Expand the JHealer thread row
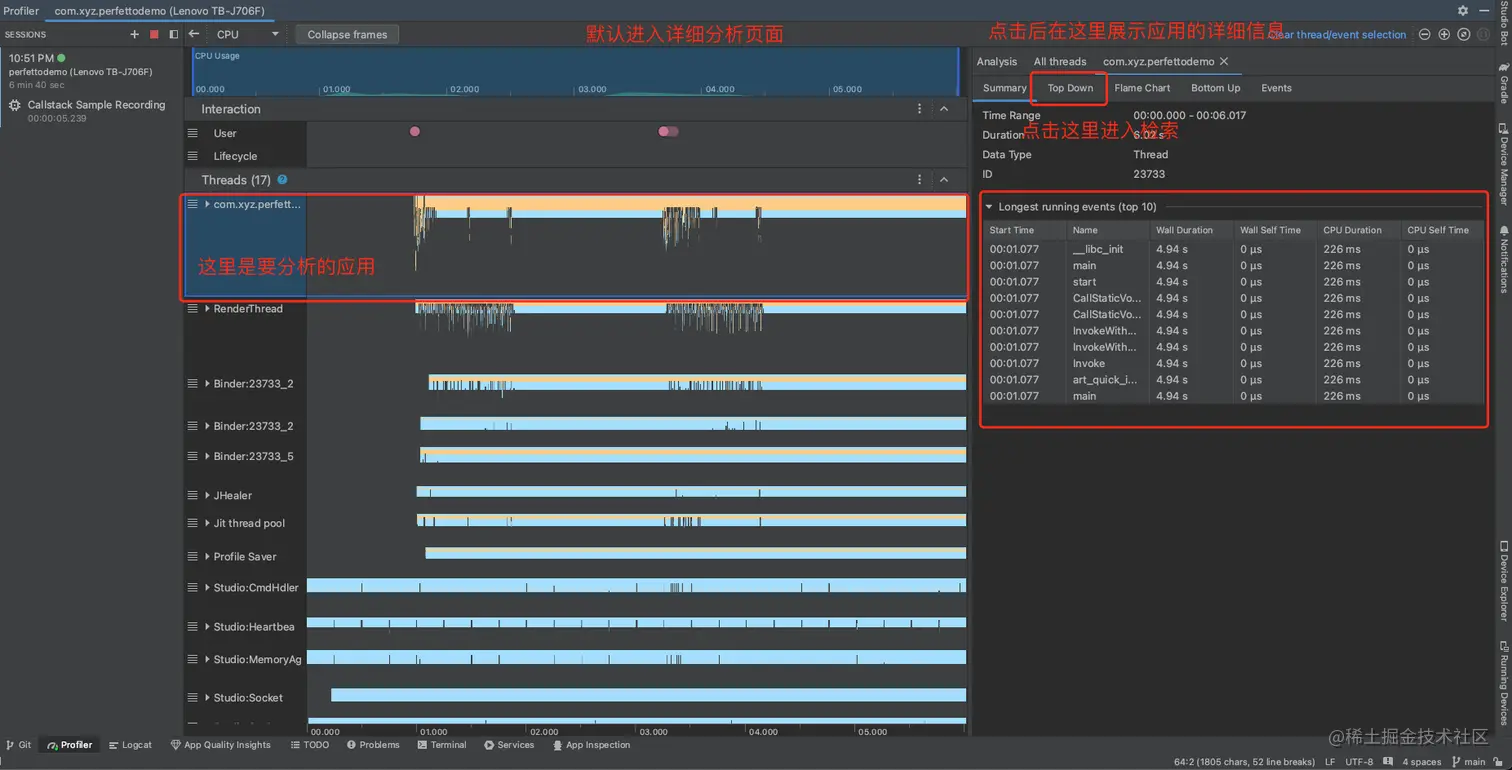 pyautogui.click(x=207, y=495)
